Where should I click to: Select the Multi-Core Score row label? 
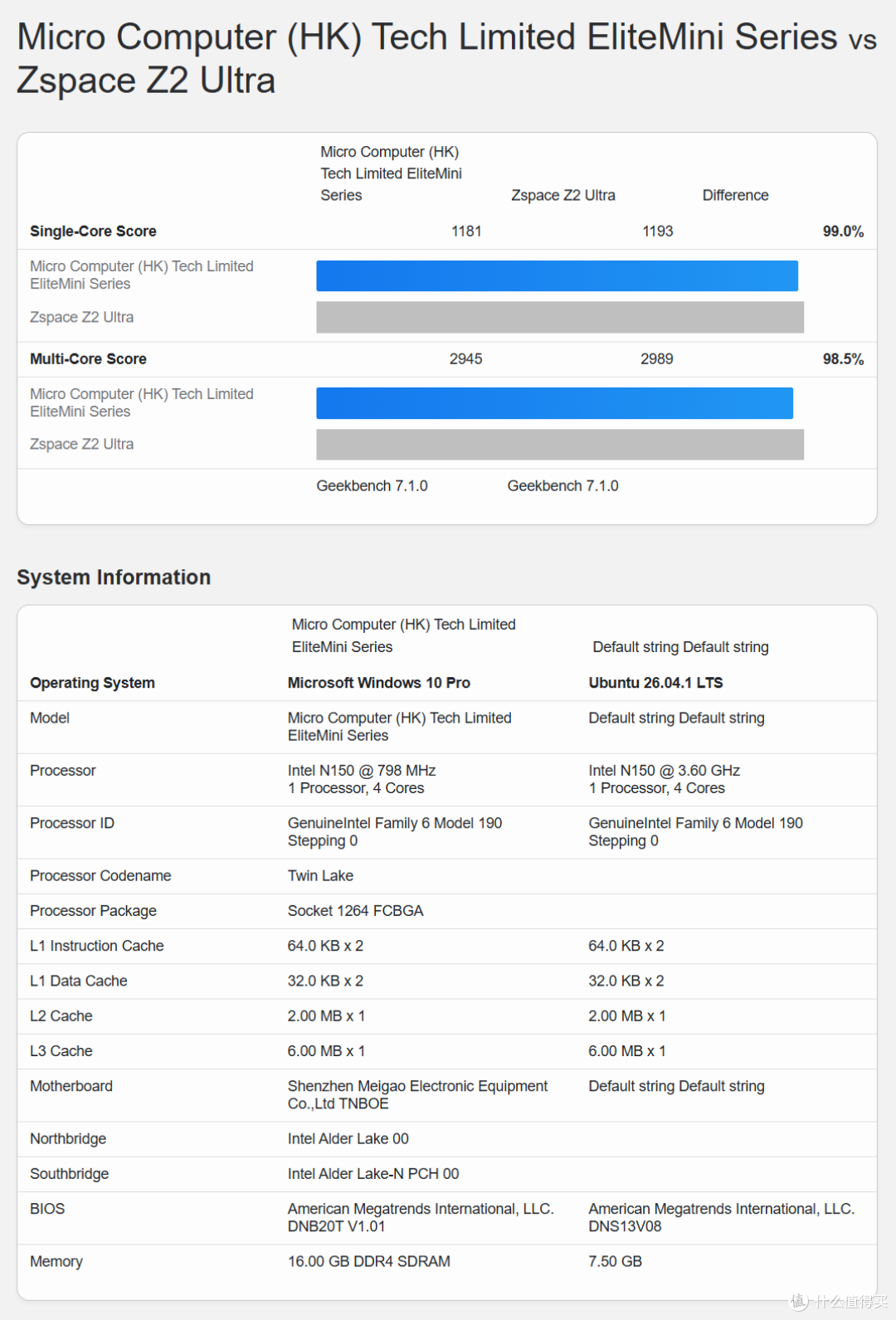point(88,359)
